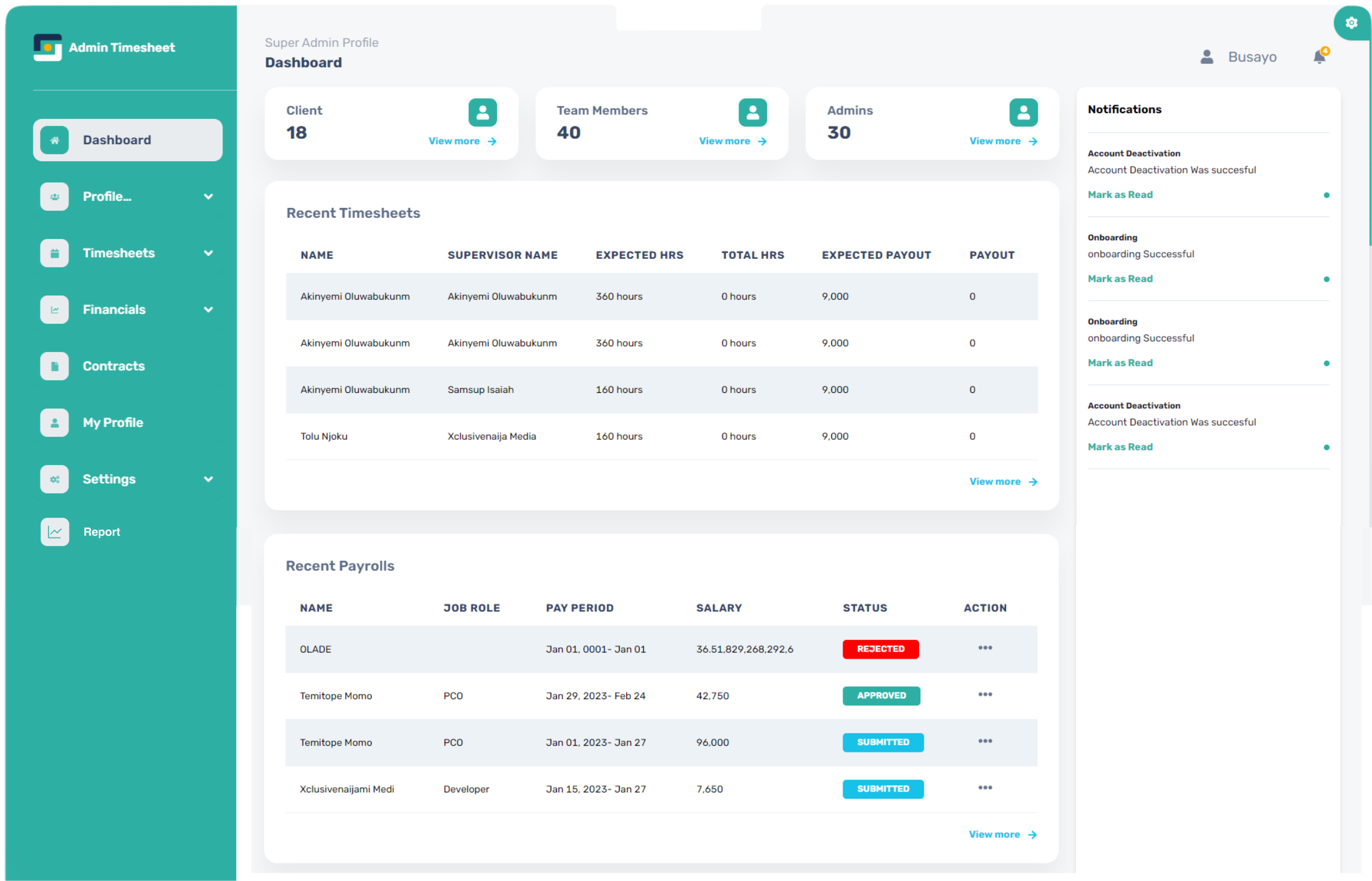Open the settings gear in top corner
Screen dimensions: 1372x881
pyautogui.click(x=1351, y=23)
